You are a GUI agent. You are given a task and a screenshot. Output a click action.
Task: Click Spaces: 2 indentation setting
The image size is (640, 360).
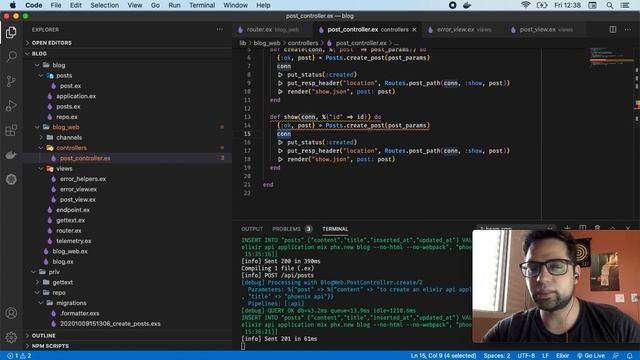tap(497, 356)
